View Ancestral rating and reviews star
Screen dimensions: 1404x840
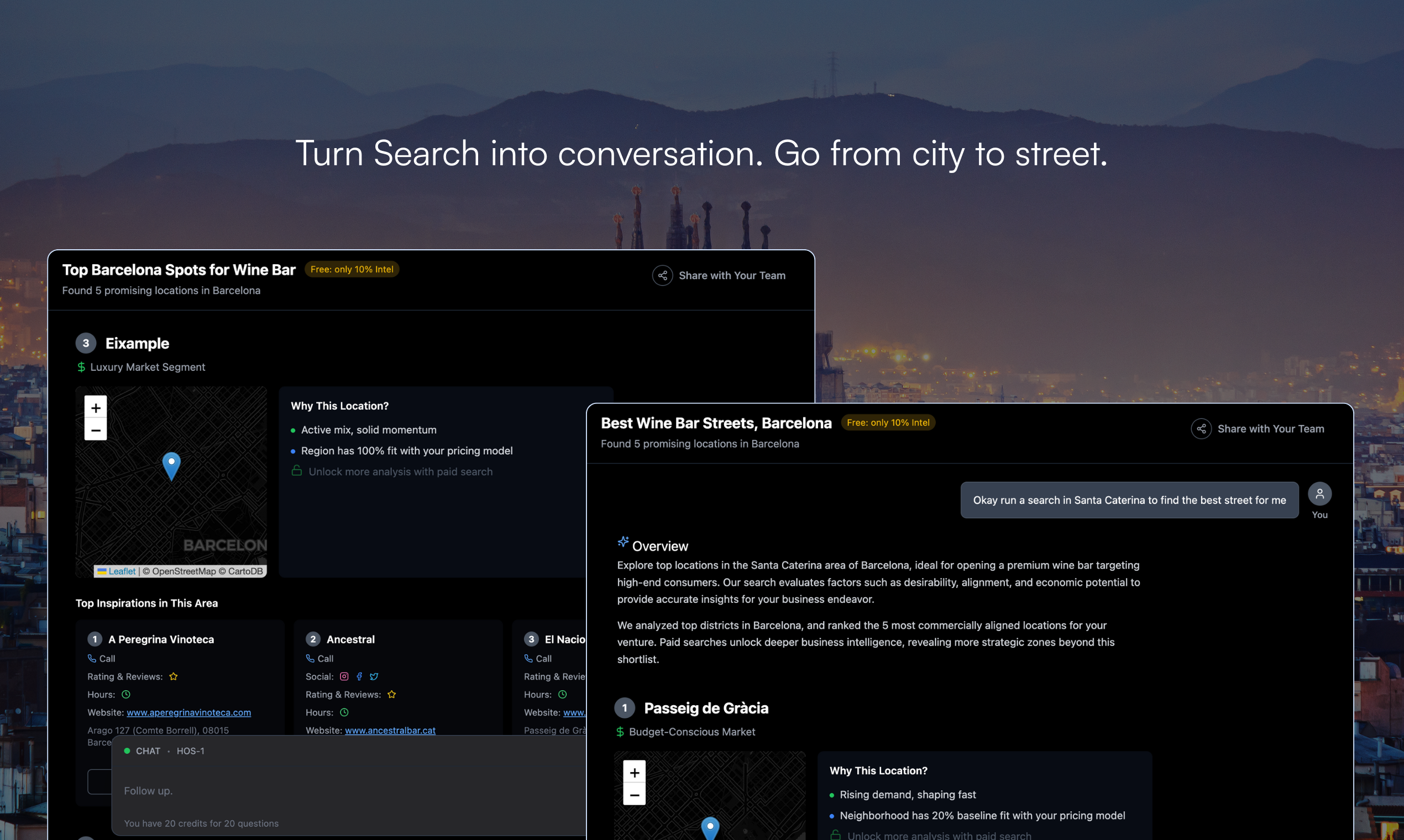[392, 695]
